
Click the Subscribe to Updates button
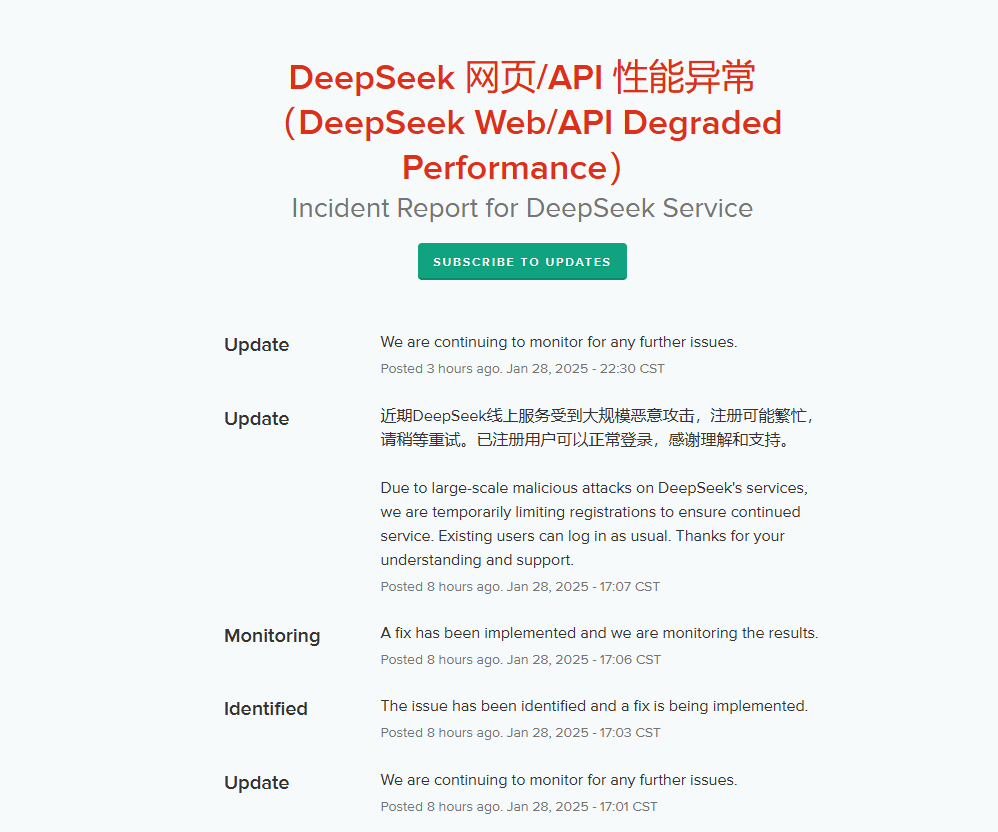tap(522, 261)
